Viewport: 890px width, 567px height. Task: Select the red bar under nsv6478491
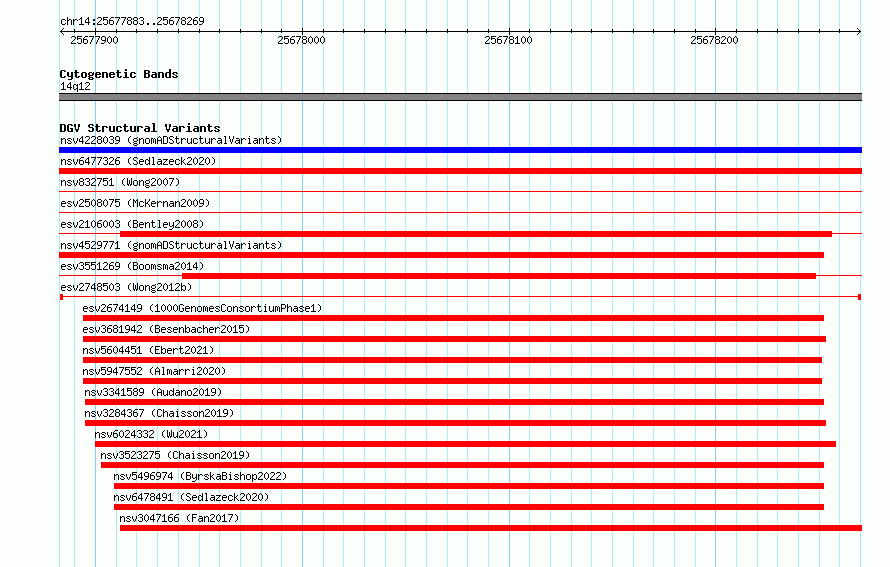[469, 507]
